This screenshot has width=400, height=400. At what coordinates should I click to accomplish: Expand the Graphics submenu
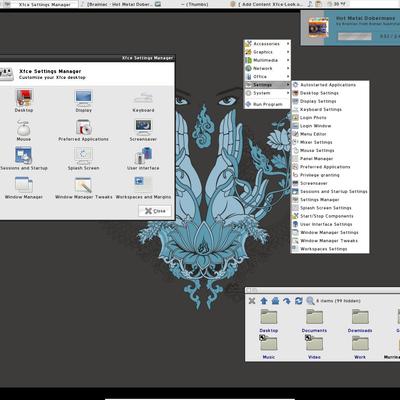click(267, 52)
